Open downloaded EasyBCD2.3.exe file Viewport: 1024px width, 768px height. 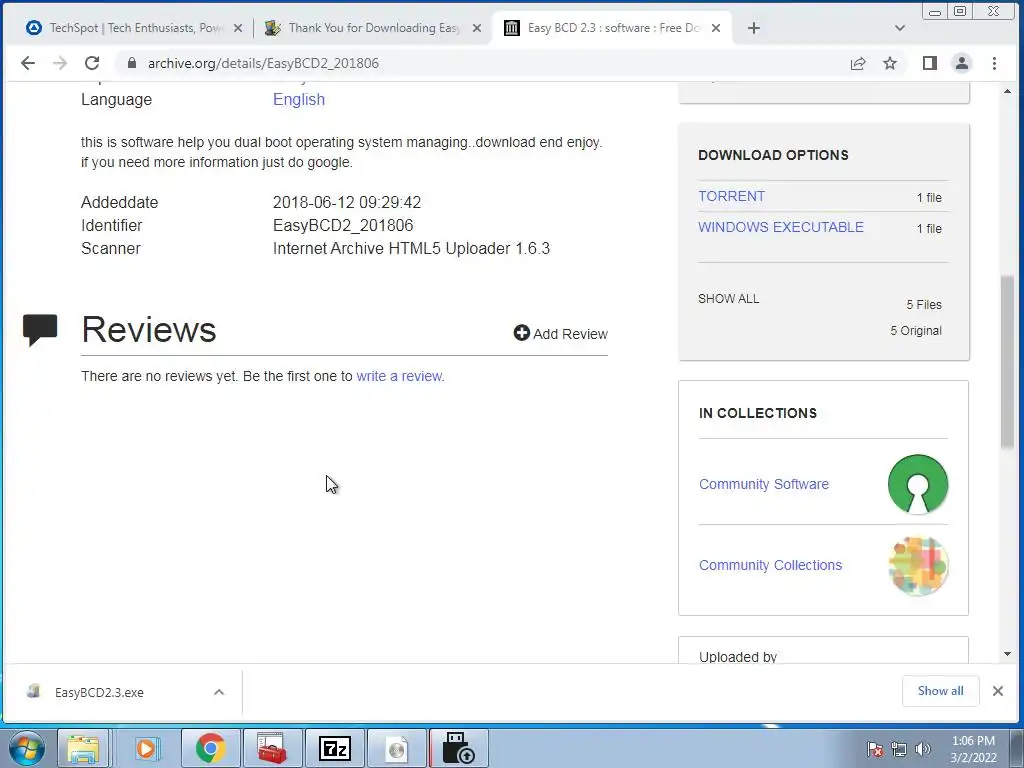click(x=98, y=692)
